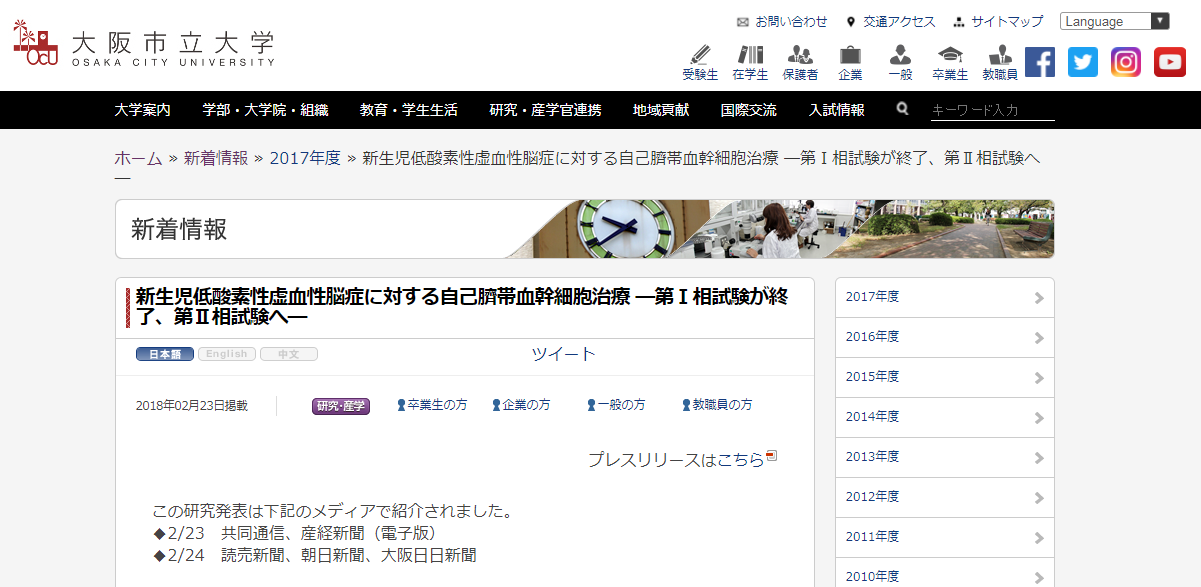
Task: Open the Facebook icon link
Action: 1040,62
